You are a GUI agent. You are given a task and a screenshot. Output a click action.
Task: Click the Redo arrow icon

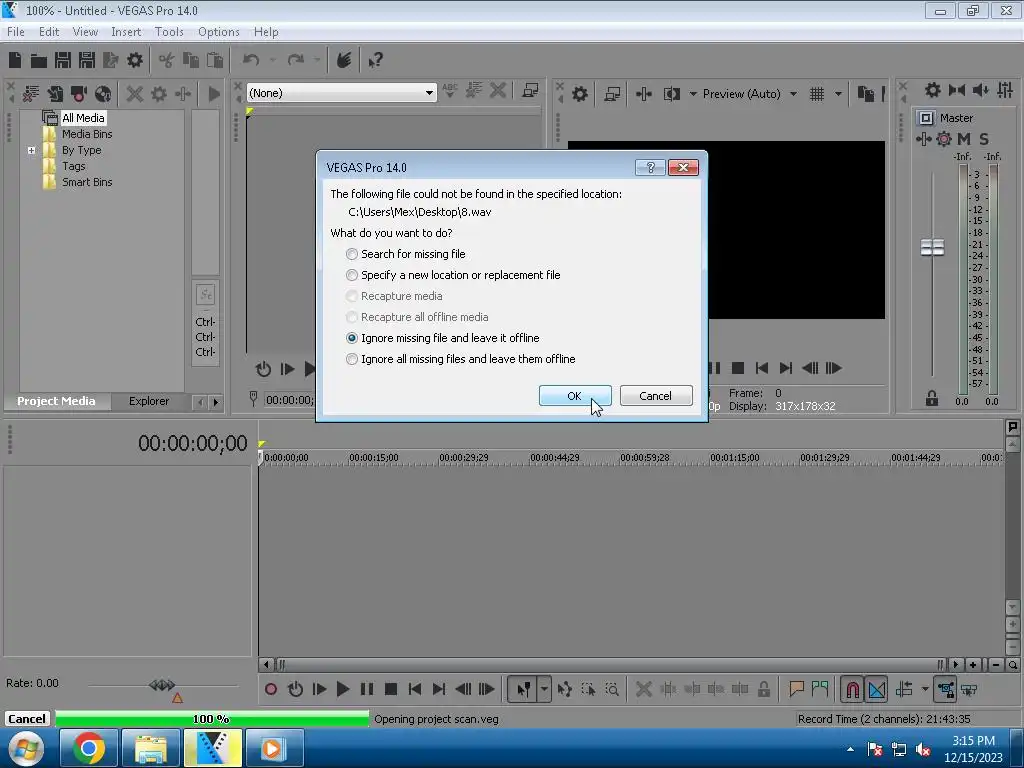click(x=296, y=61)
